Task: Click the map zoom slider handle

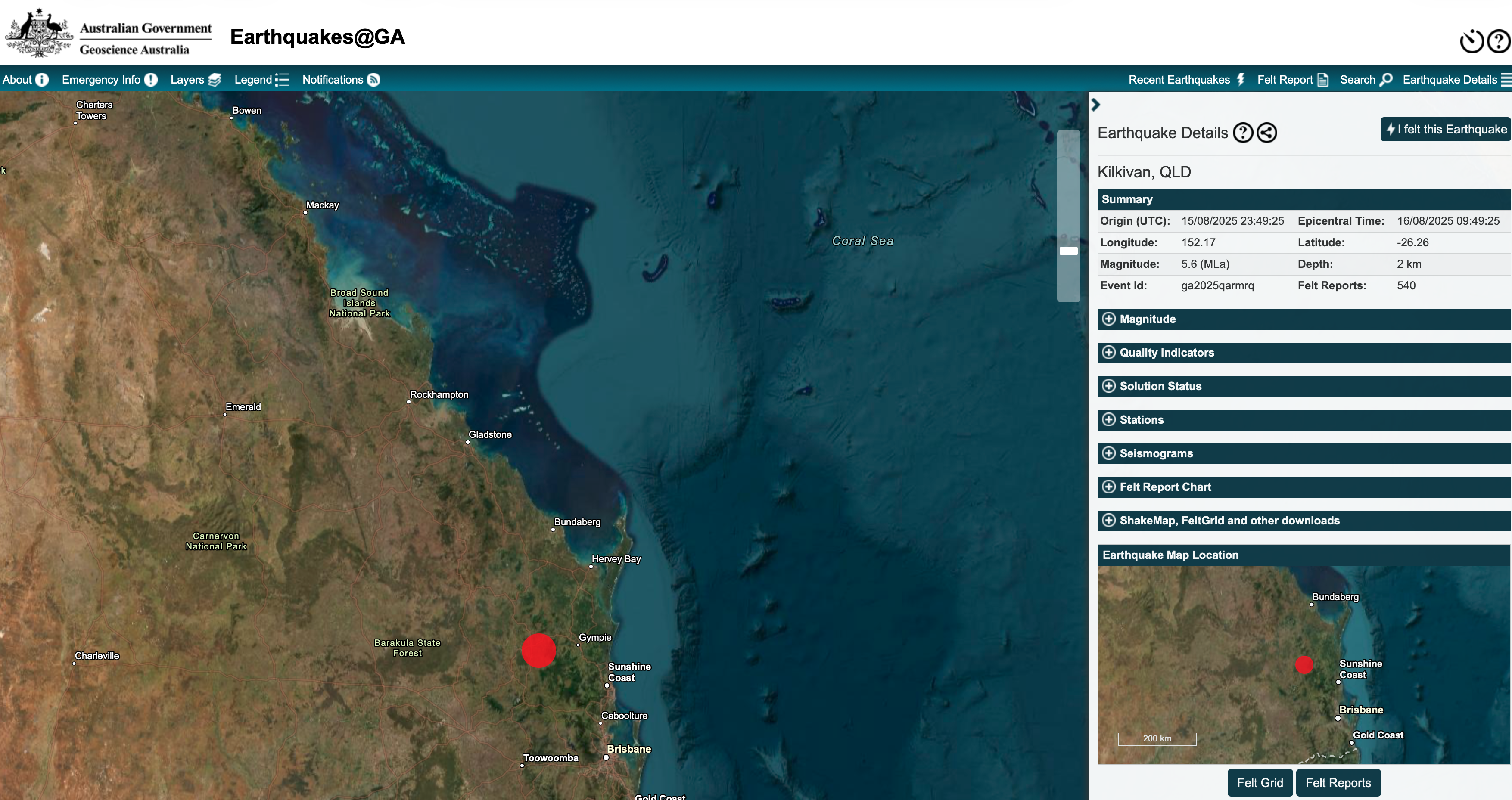Action: pos(1068,251)
